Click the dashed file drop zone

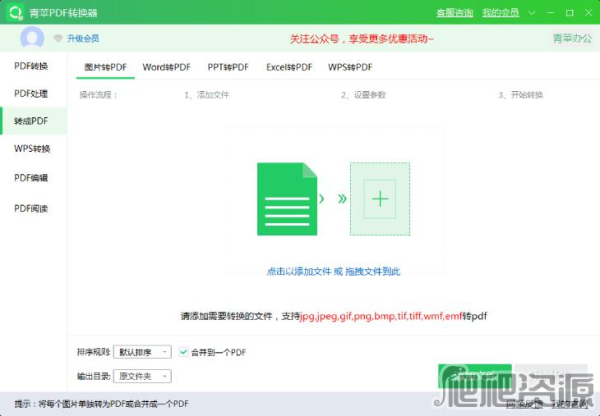(x=380, y=199)
